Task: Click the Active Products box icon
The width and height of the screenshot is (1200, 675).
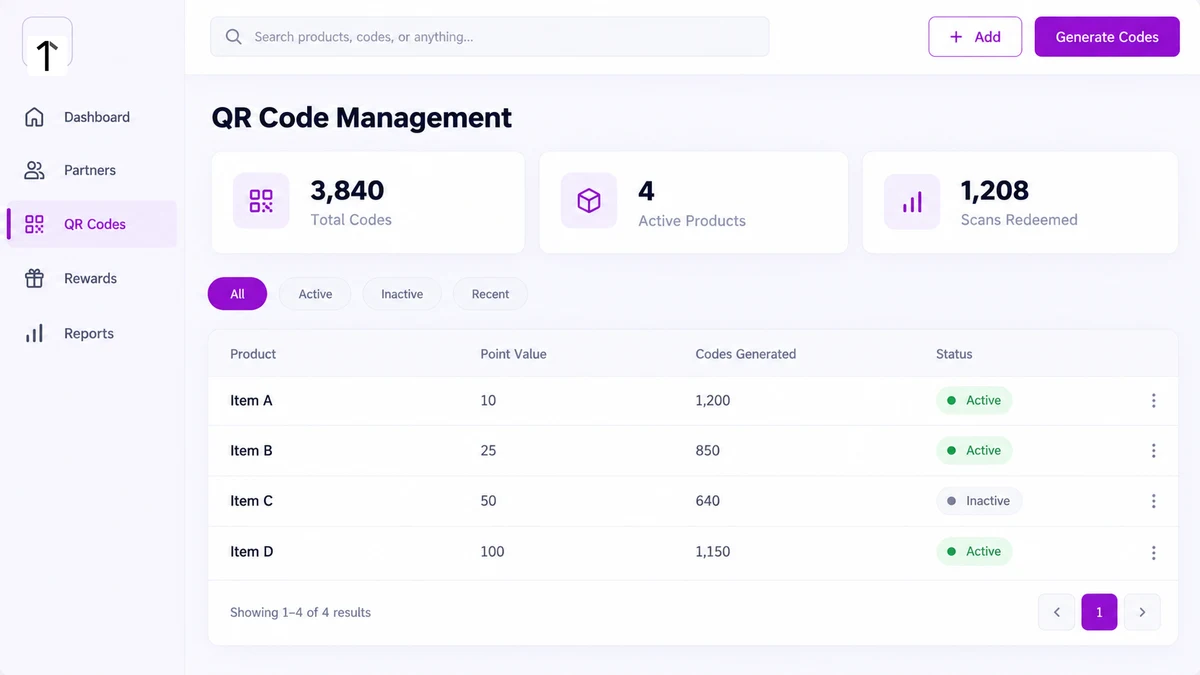Action: click(589, 201)
